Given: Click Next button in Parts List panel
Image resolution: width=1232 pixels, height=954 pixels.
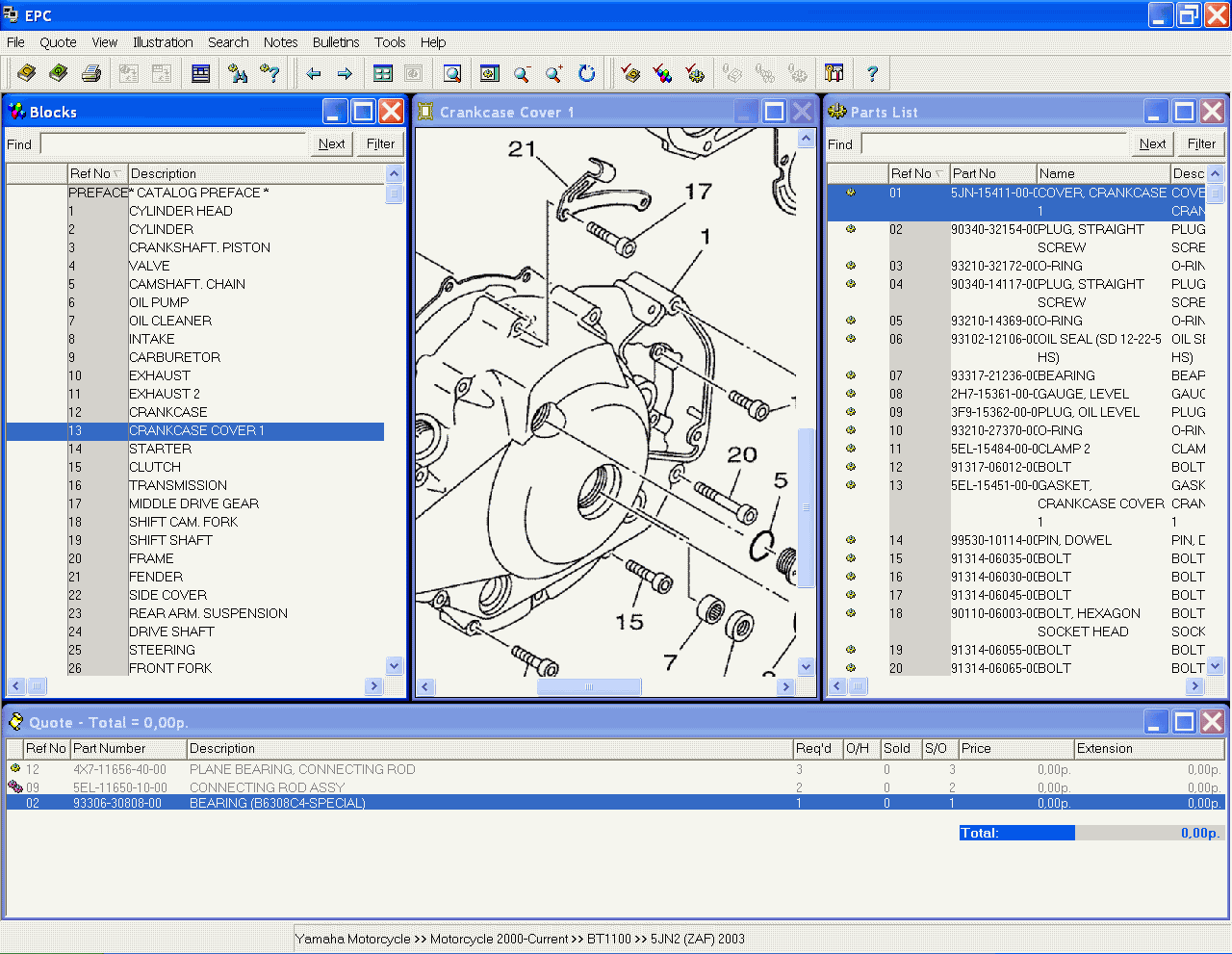Looking at the screenshot, I should [1153, 143].
